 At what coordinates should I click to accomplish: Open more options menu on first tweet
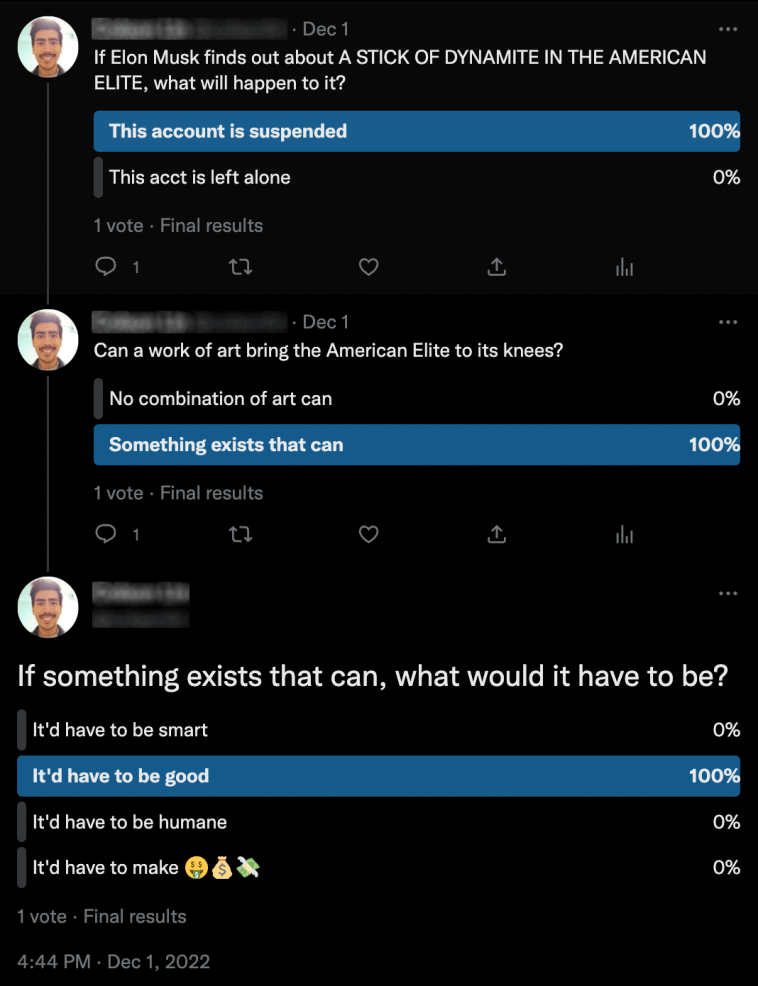(x=728, y=29)
